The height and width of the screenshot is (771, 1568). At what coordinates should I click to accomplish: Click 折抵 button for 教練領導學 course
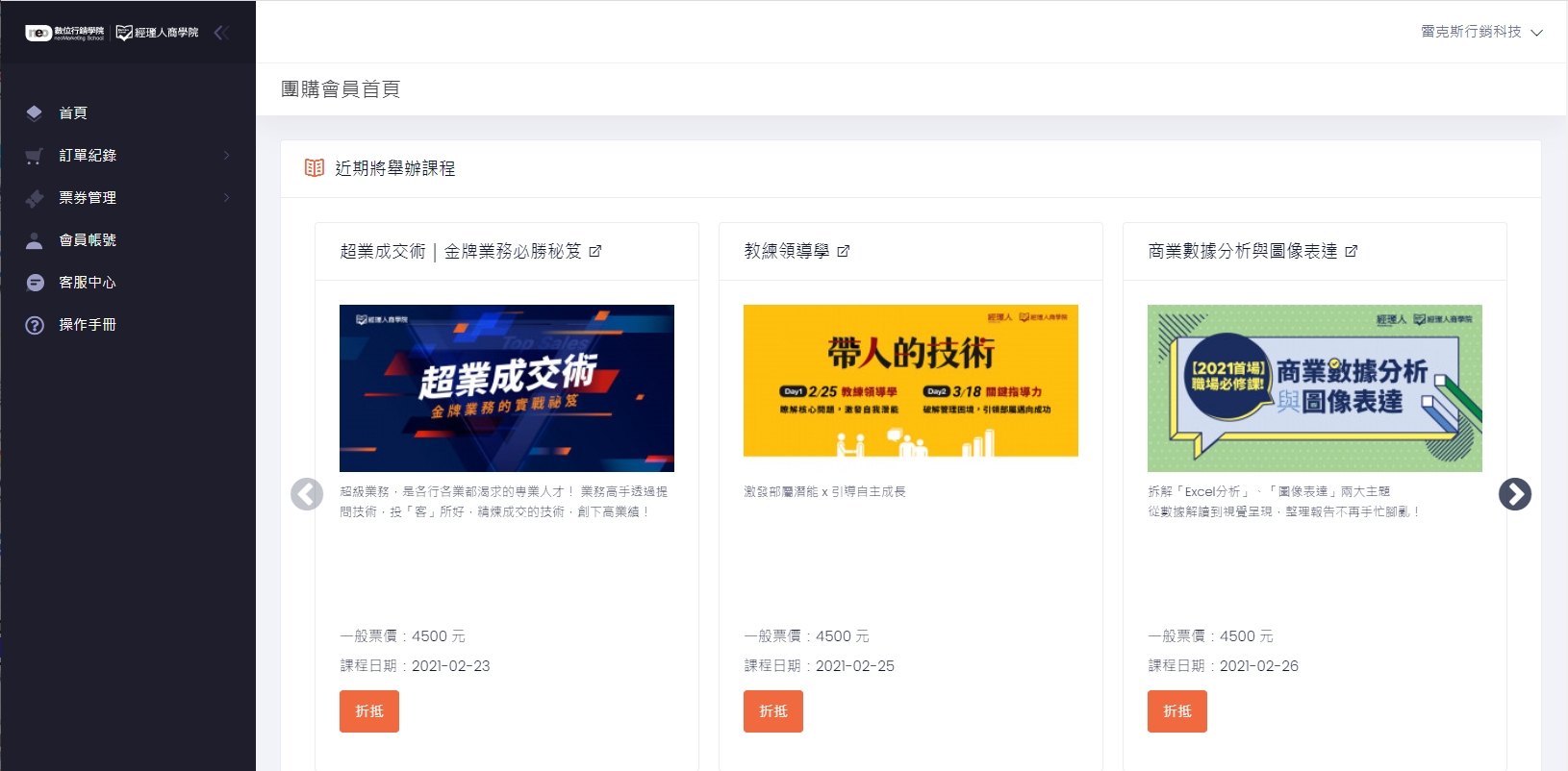[x=773, y=711]
